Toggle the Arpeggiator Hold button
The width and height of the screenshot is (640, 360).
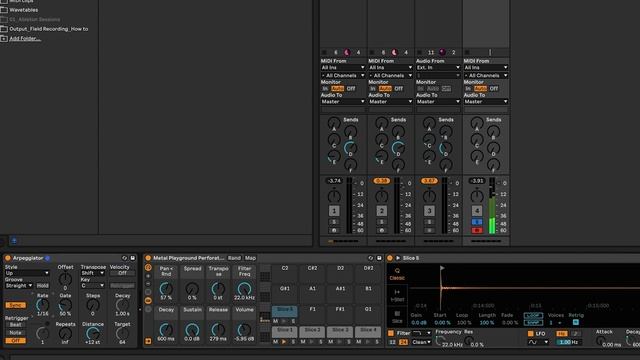(42, 286)
